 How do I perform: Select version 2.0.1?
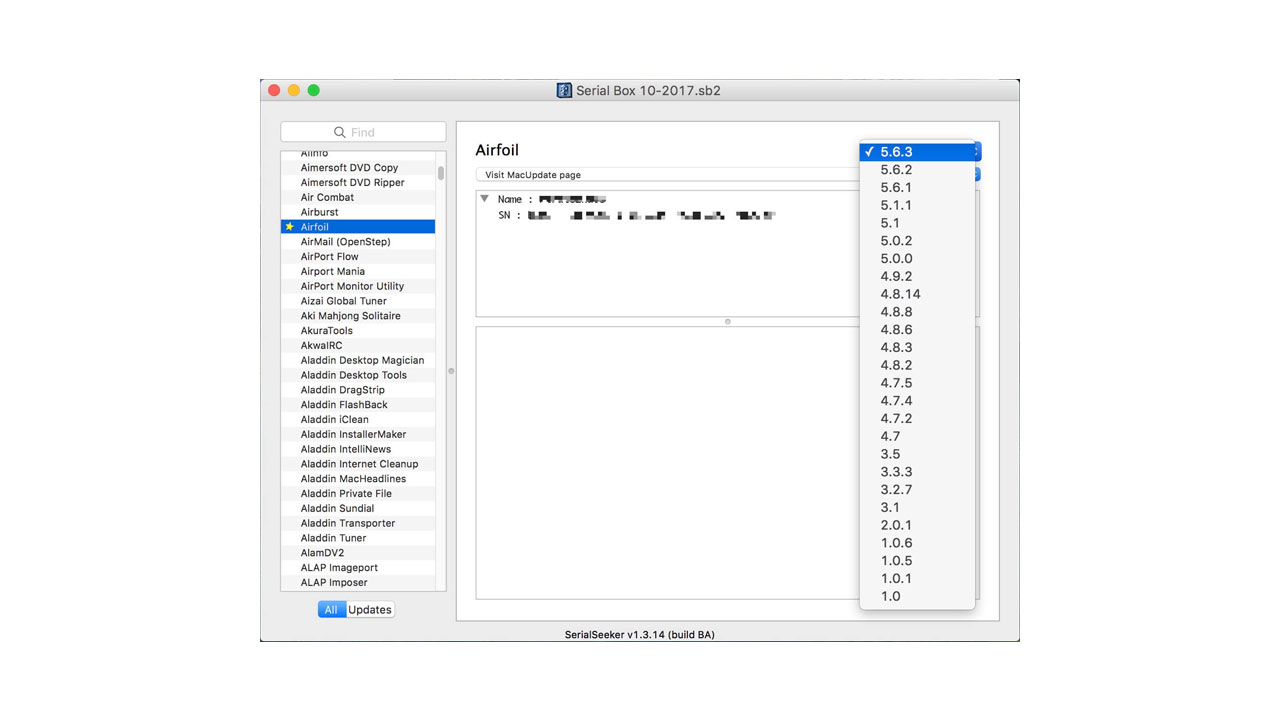pyautogui.click(x=917, y=525)
